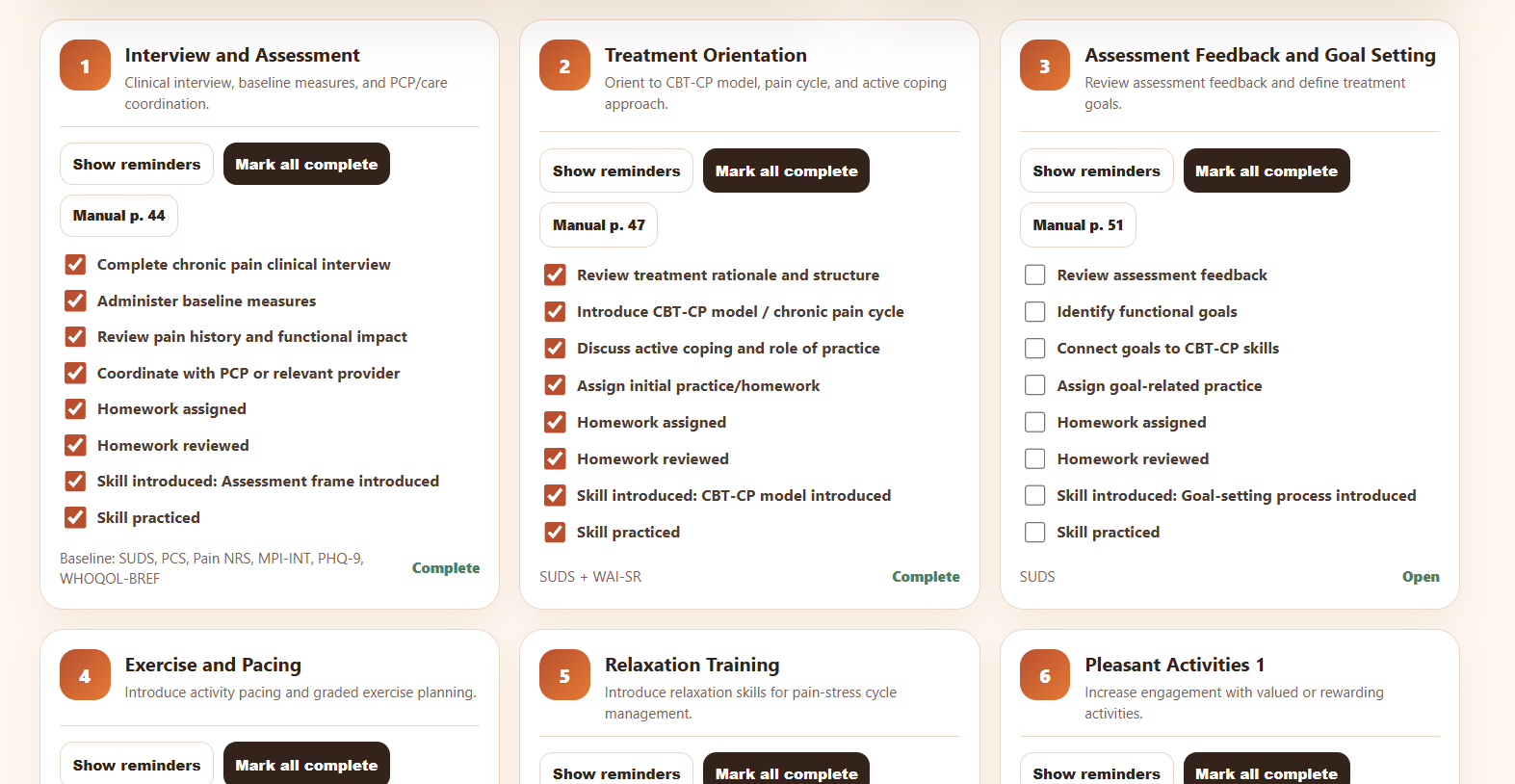1515x784 pixels.
Task: Open Manual p. 51 reference
Action: click(x=1078, y=225)
